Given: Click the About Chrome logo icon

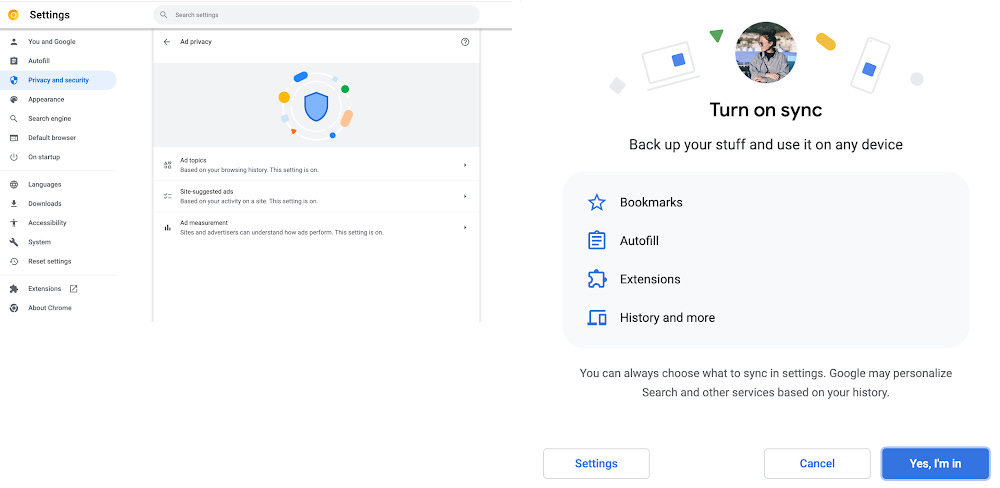Looking at the screenshot, I should (14, 307).
